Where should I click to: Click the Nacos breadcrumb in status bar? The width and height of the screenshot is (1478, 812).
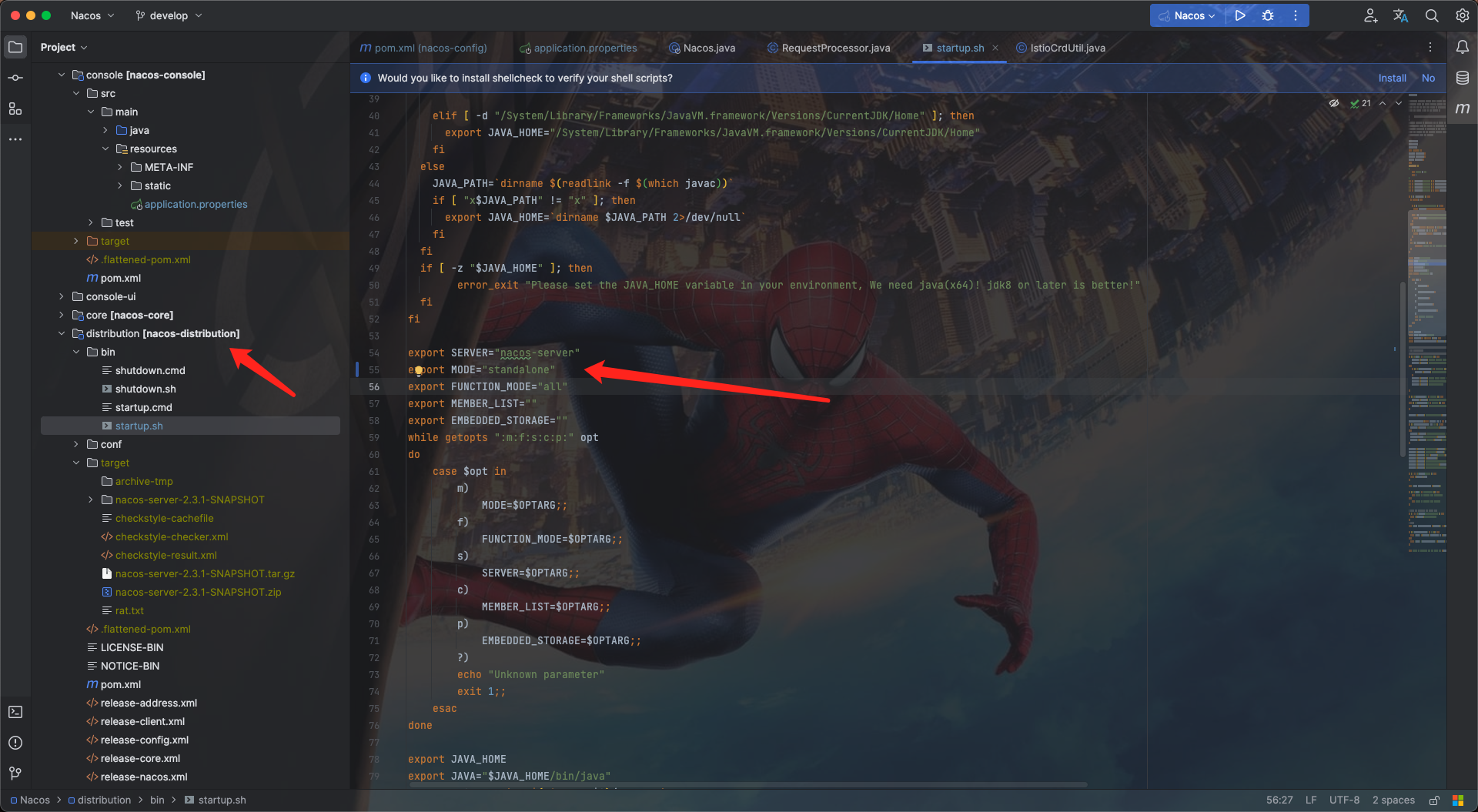(30, 800)
